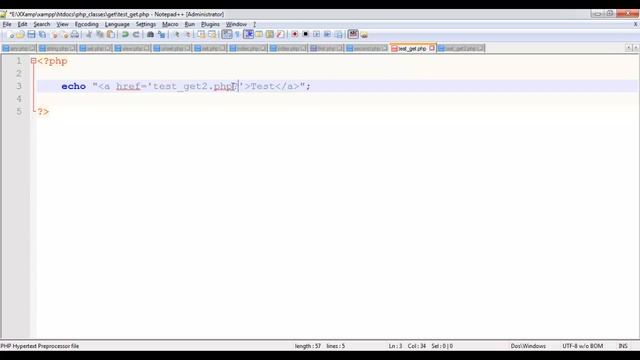This screenshot has height=360, width=640.
Task: Click the Cut scissors icon
Action: (x=89, y=35)
